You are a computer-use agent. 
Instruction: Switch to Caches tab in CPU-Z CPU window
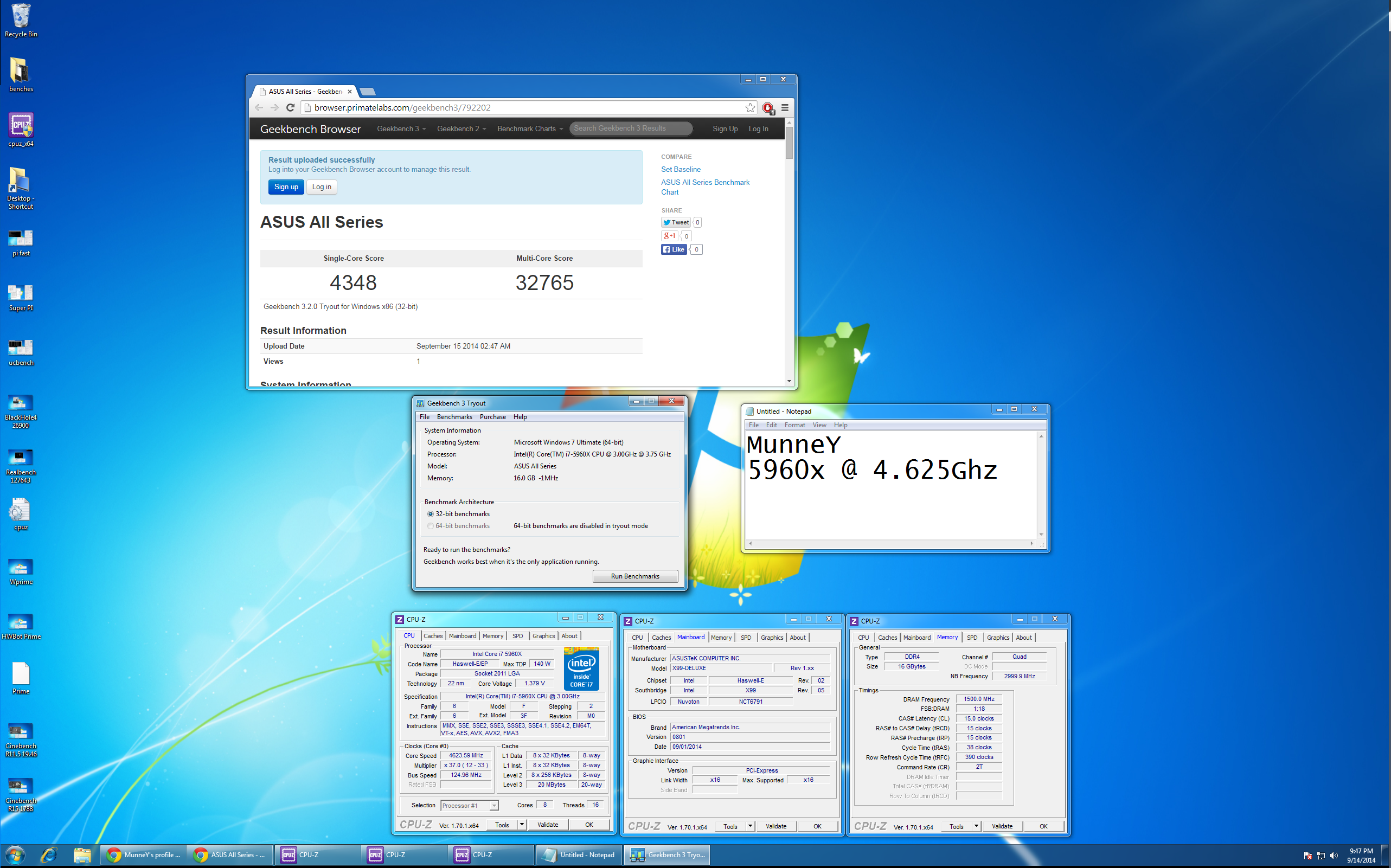433,635
